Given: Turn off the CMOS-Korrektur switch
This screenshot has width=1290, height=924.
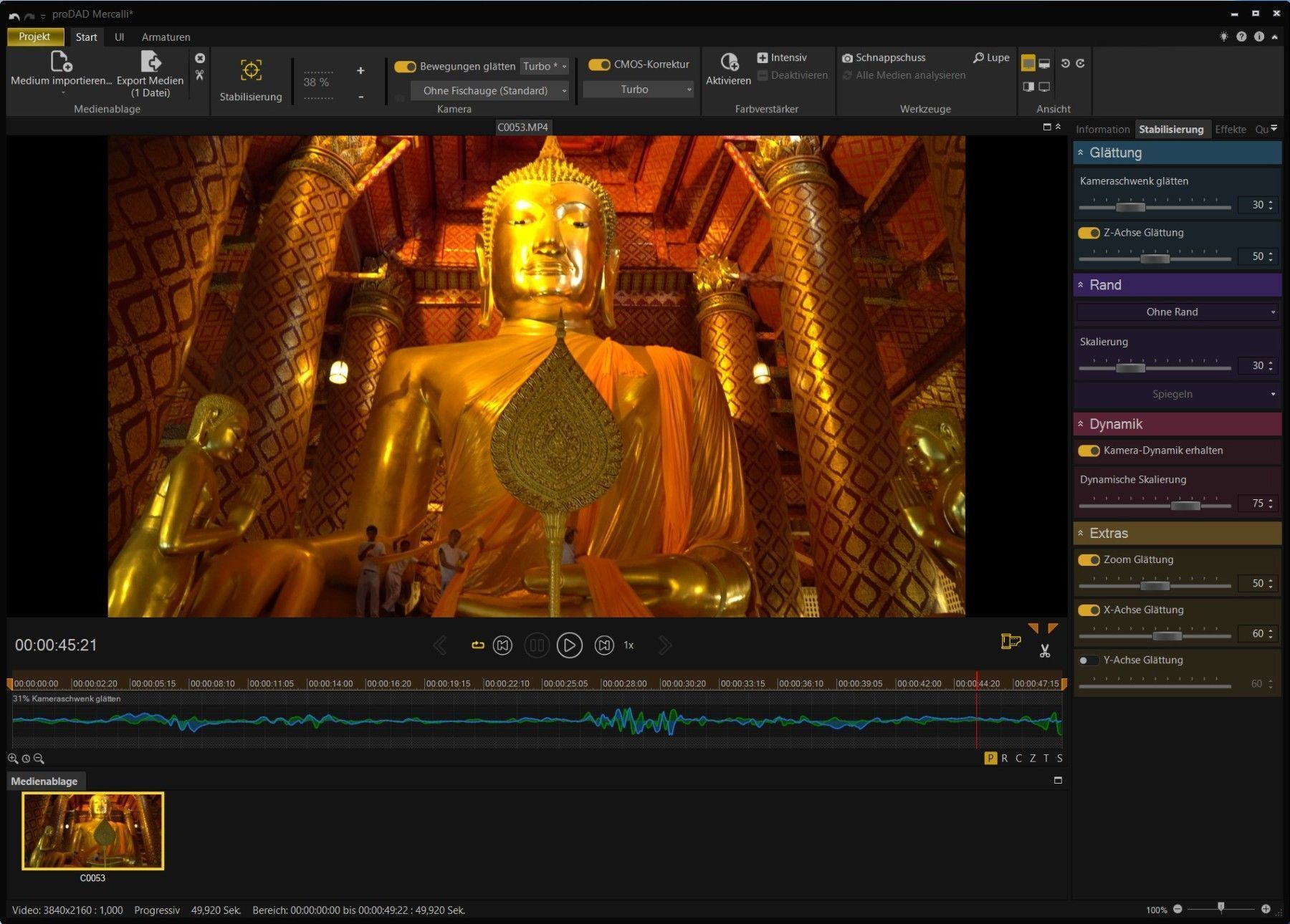Looking at the screenshot, I should point(599,64).
